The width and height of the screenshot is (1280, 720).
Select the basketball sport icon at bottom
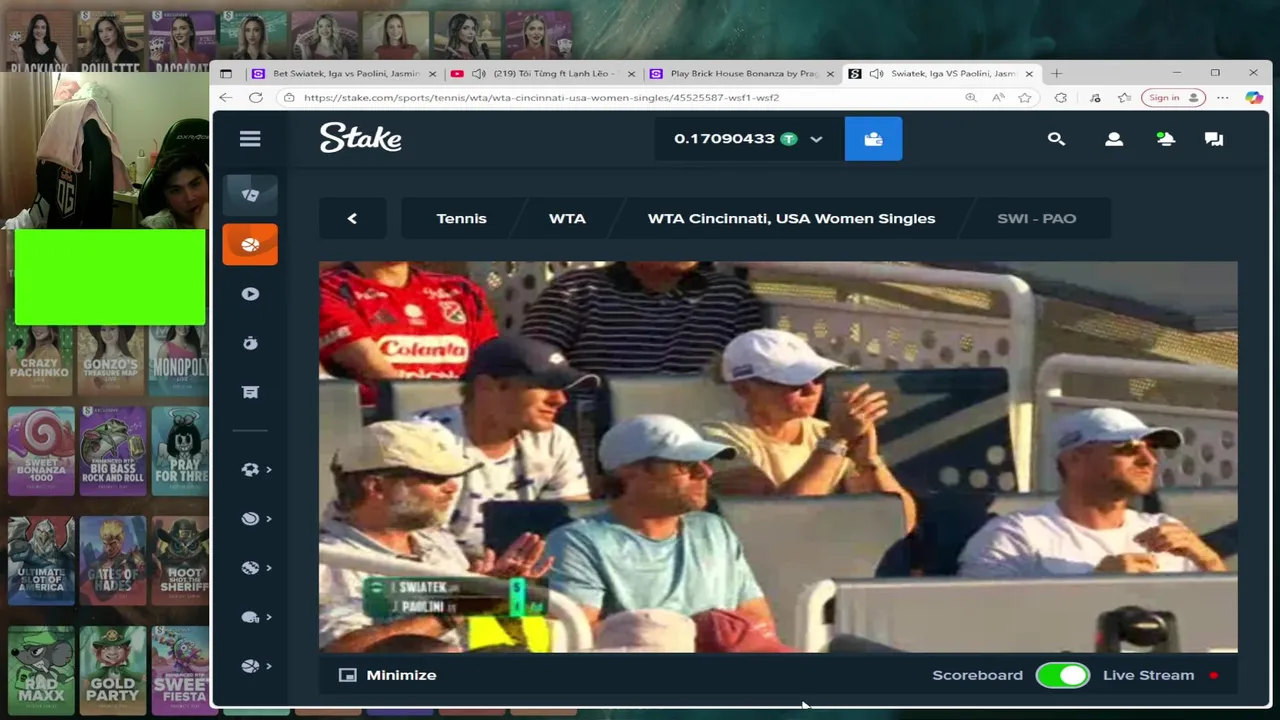pos(250,666)
